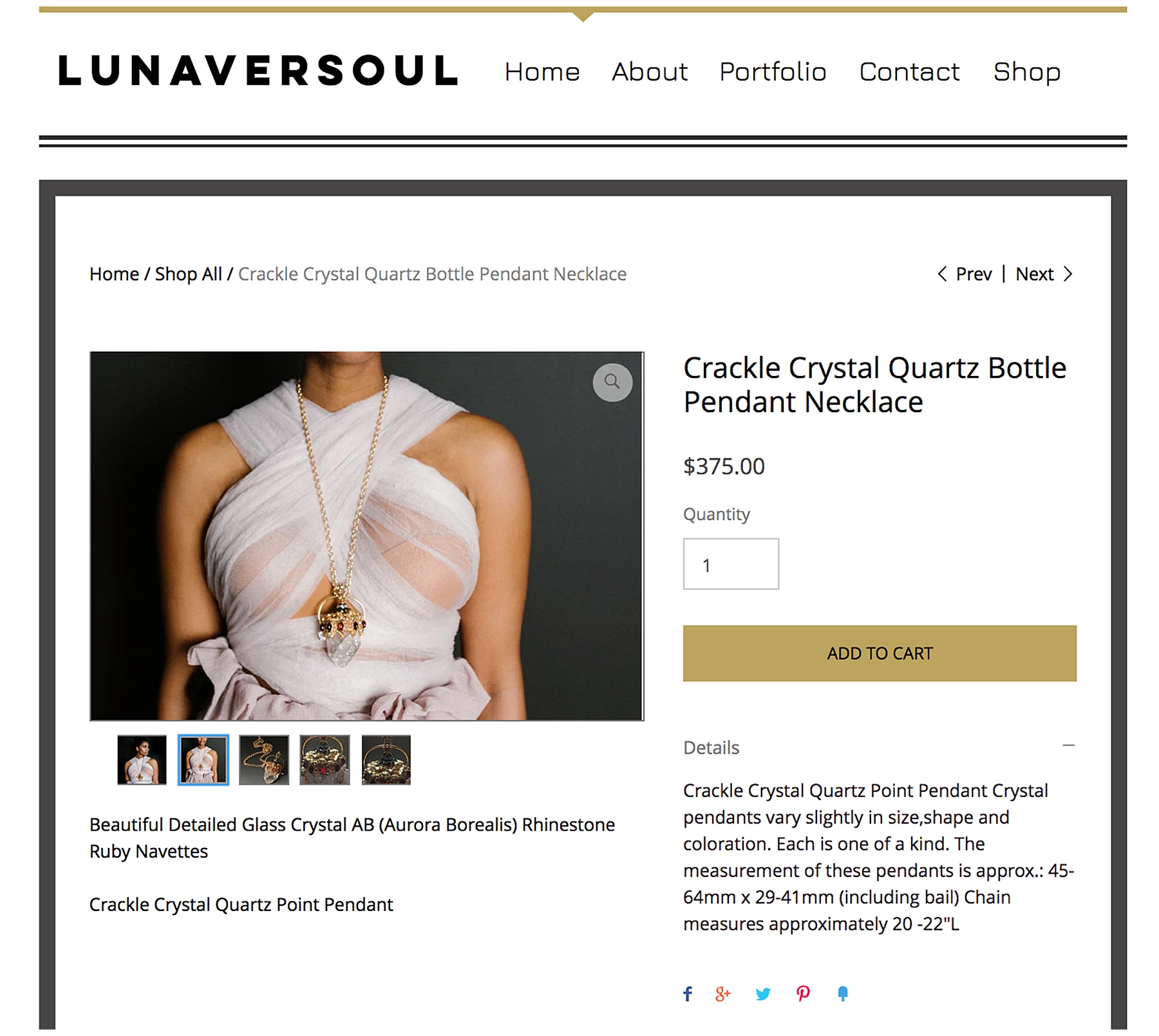
Task: Collapse the Details section with minus icon
Action: click(x=1068, y=746)
